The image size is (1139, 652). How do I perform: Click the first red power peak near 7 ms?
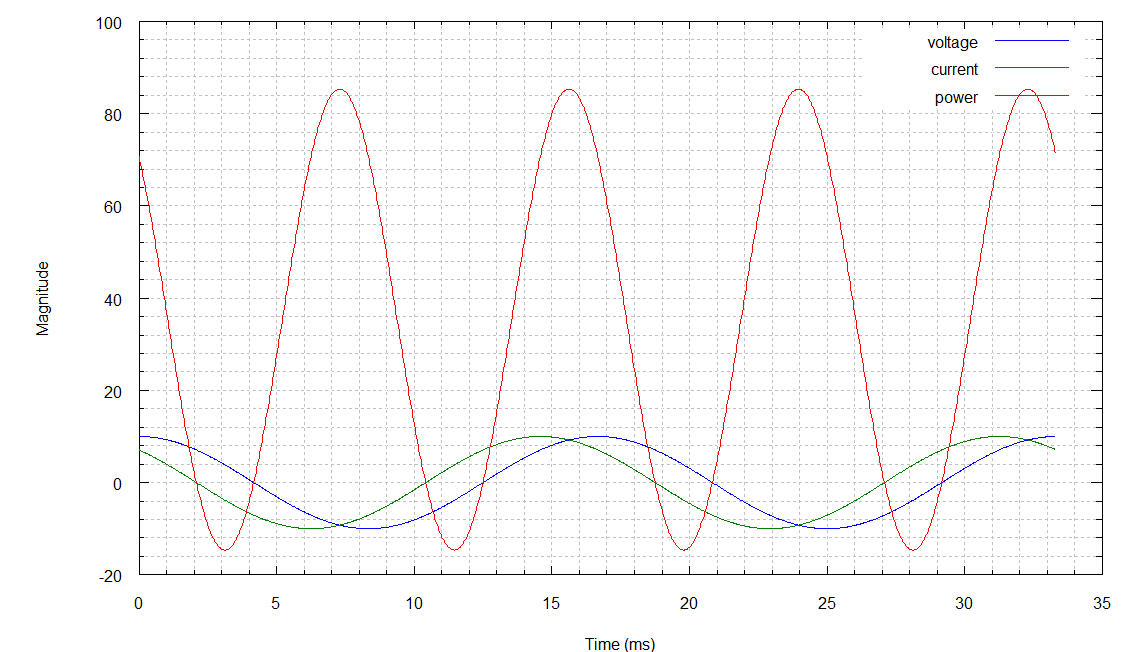coord(340,90)
